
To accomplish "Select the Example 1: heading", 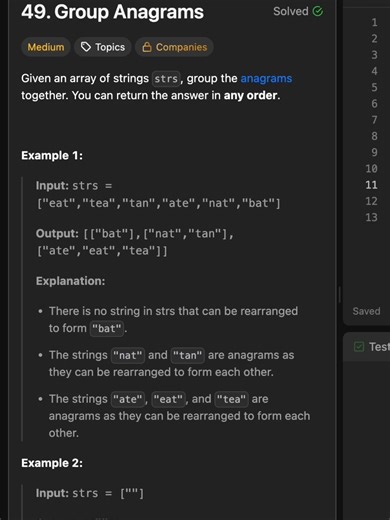I will click(x=52, y=156).
